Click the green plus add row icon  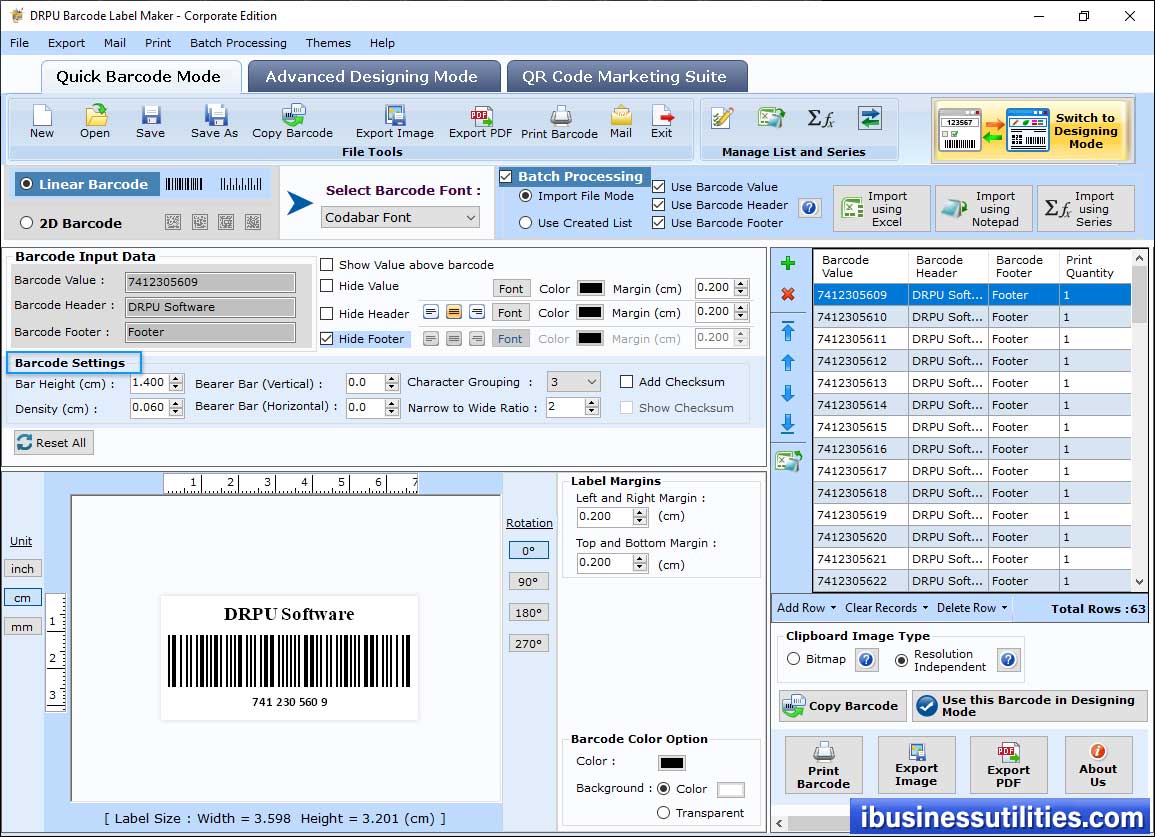point(788,263)
